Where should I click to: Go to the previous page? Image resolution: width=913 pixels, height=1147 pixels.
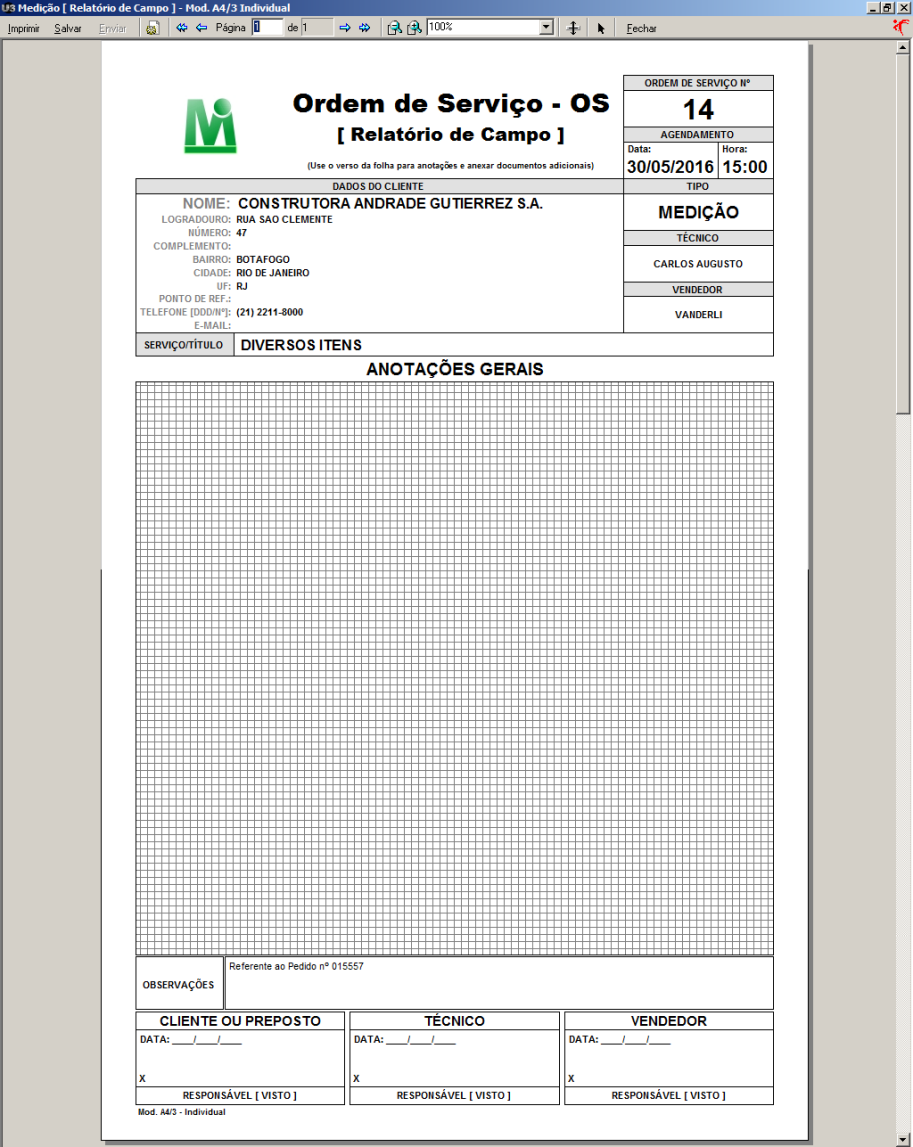point(201,28)
